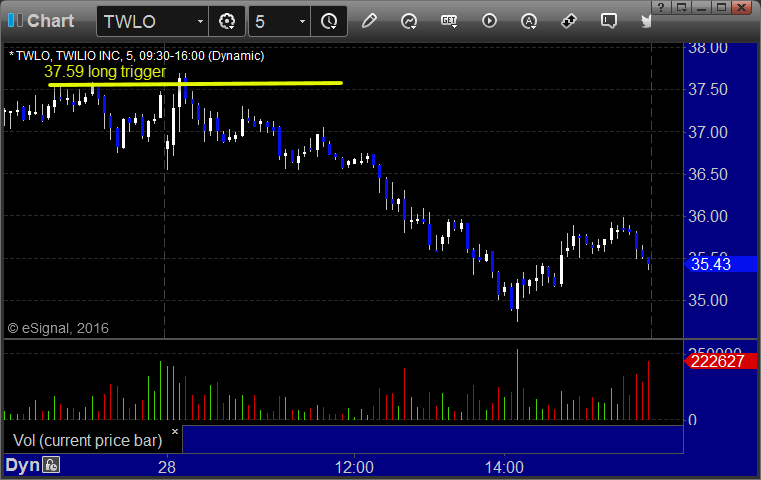761x480 pixels.
Task: Click the 12:00 time axis label
Action: click(x=354, y=467)
